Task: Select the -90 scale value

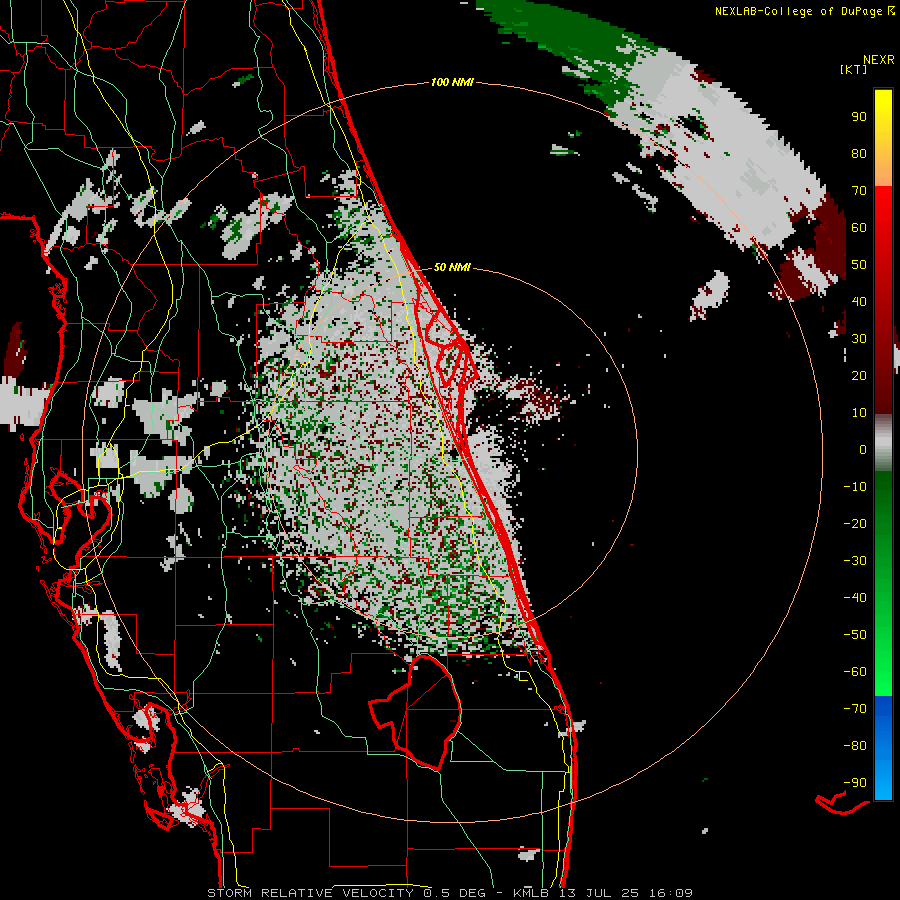Action: pyautogui.click(x=855, y=783)
